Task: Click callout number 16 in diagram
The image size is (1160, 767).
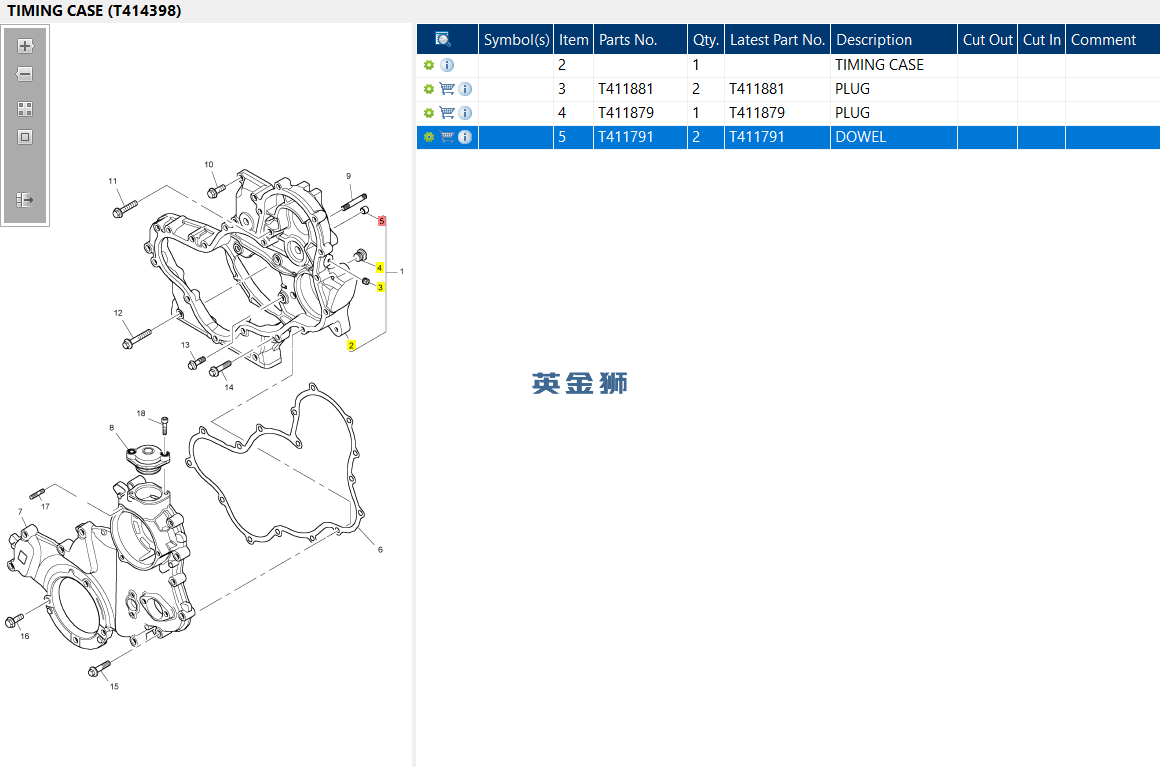Action: 25,636
